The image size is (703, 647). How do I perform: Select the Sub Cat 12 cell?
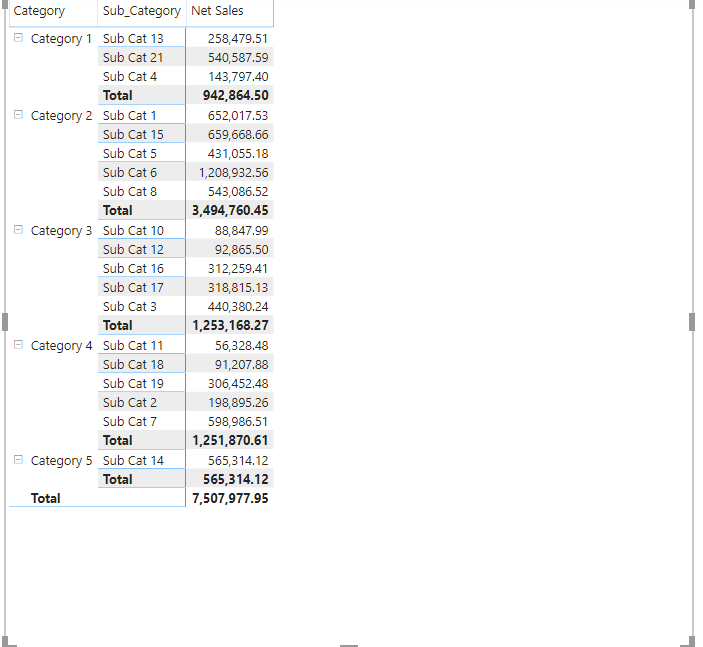tap(141, 249)
